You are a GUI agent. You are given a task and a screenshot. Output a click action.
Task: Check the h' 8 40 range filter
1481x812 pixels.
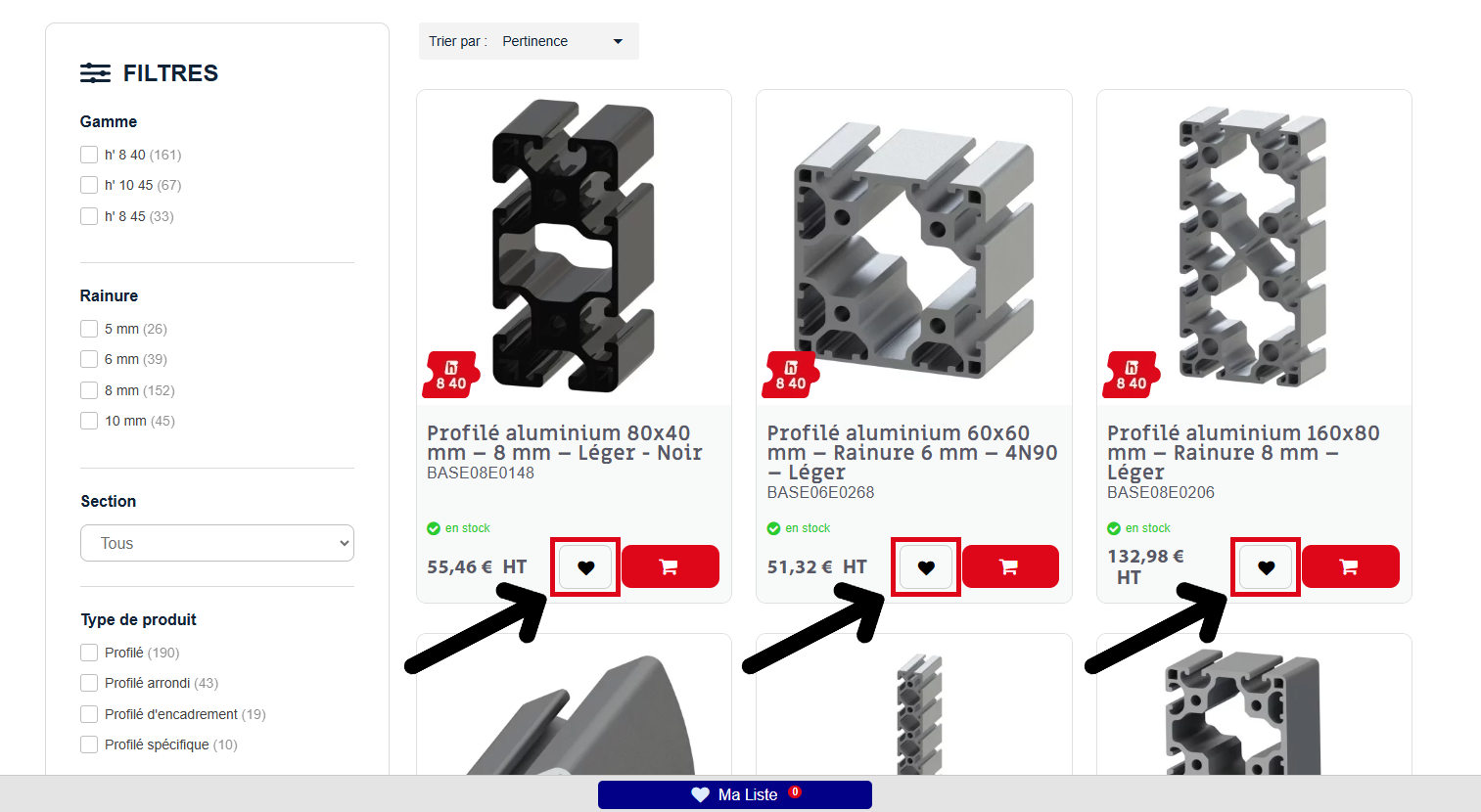[89, 155]
